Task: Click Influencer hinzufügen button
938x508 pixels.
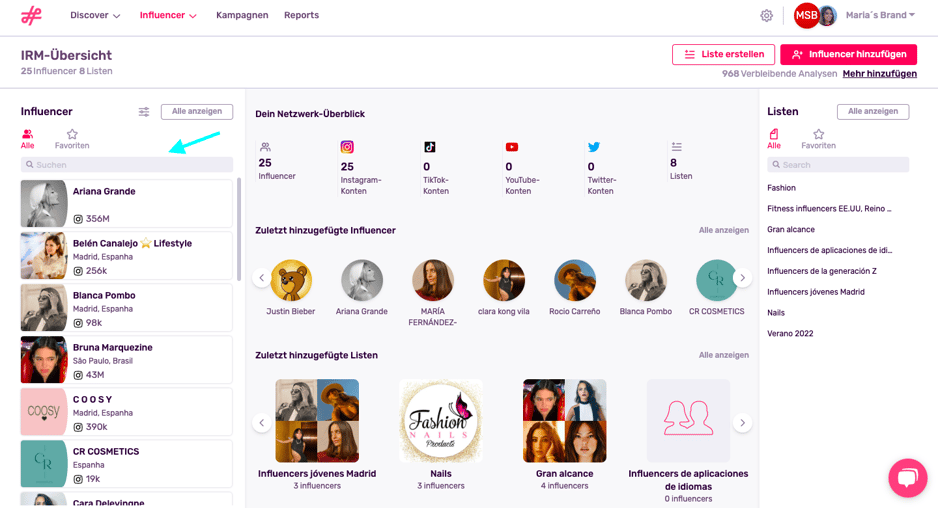Action: (848, 55)
